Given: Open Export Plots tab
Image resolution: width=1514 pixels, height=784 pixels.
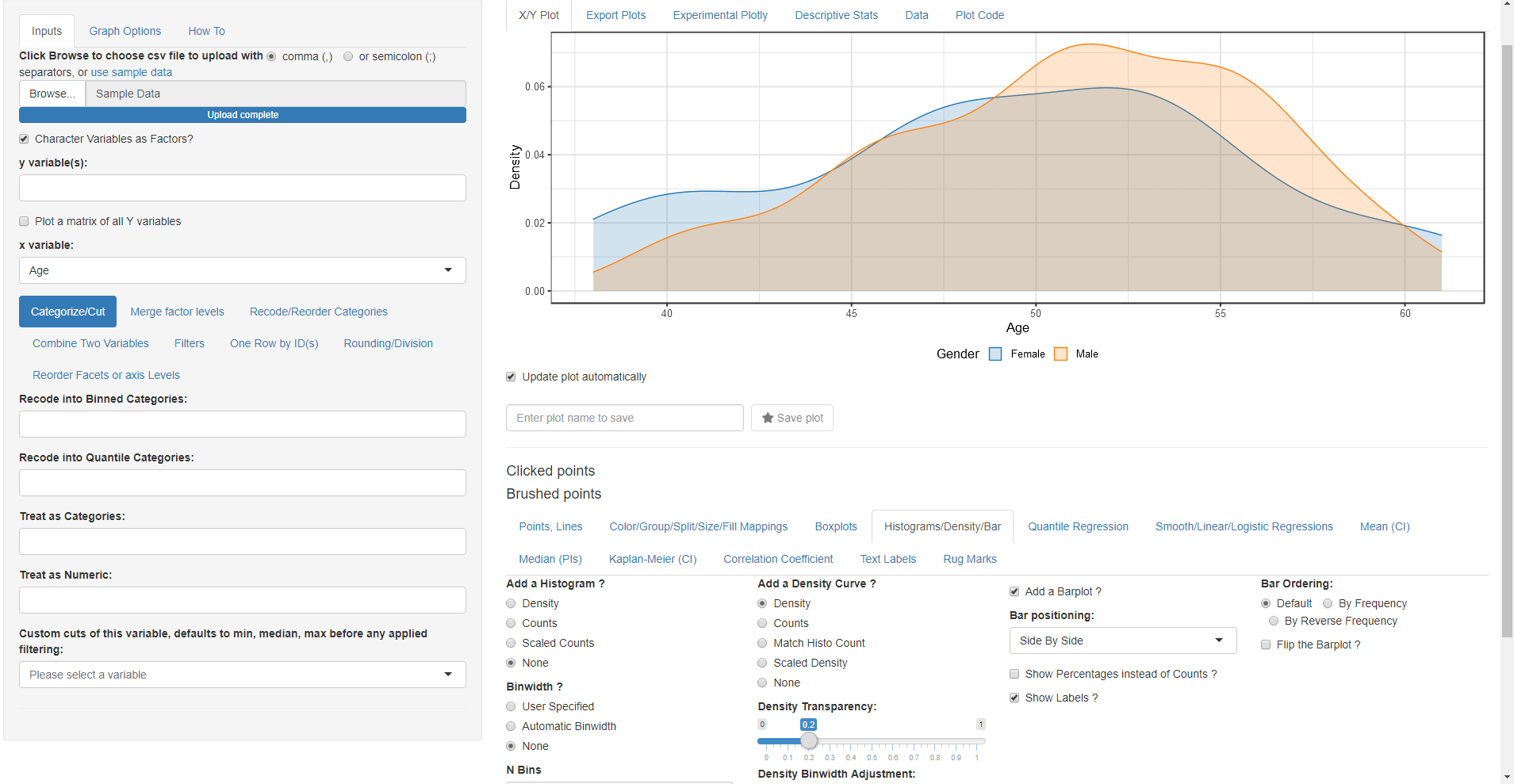Looking at the screenshot, I should 616,15.
